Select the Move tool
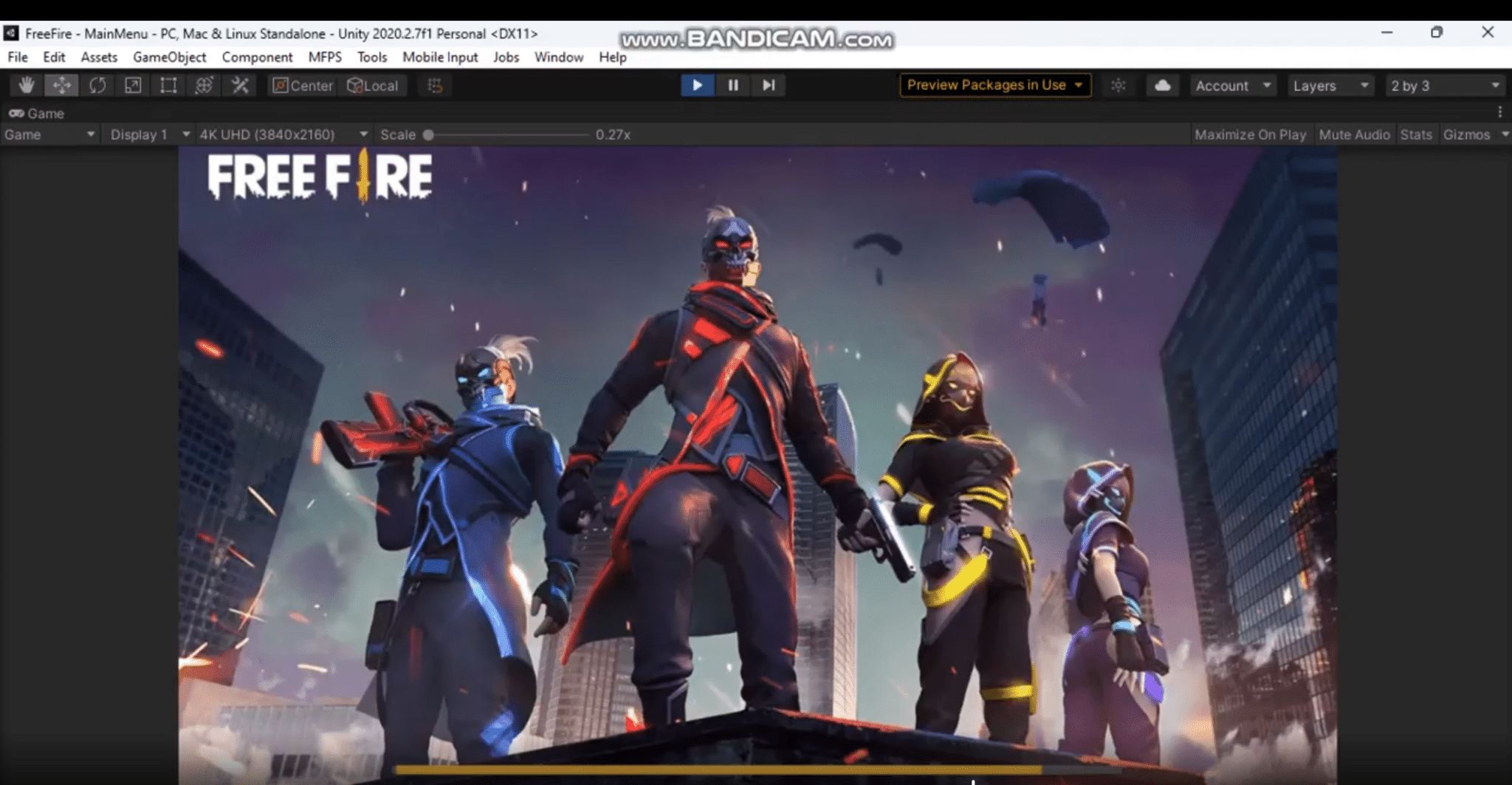This screenshot has width=1512, height=785. pyautogui.click(x=62, y=86)
